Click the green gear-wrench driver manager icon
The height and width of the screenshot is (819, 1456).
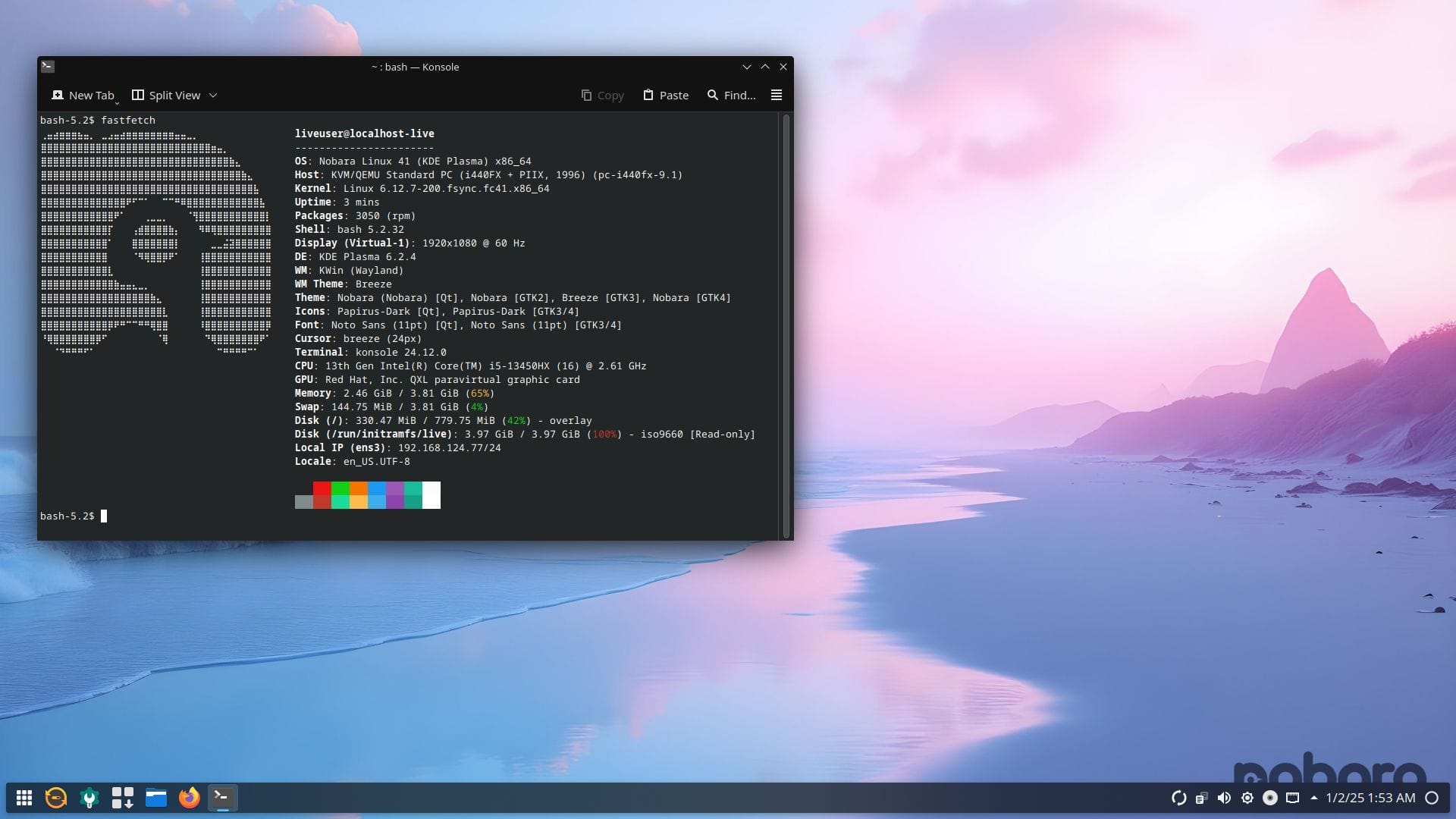(x=89, y=798)
